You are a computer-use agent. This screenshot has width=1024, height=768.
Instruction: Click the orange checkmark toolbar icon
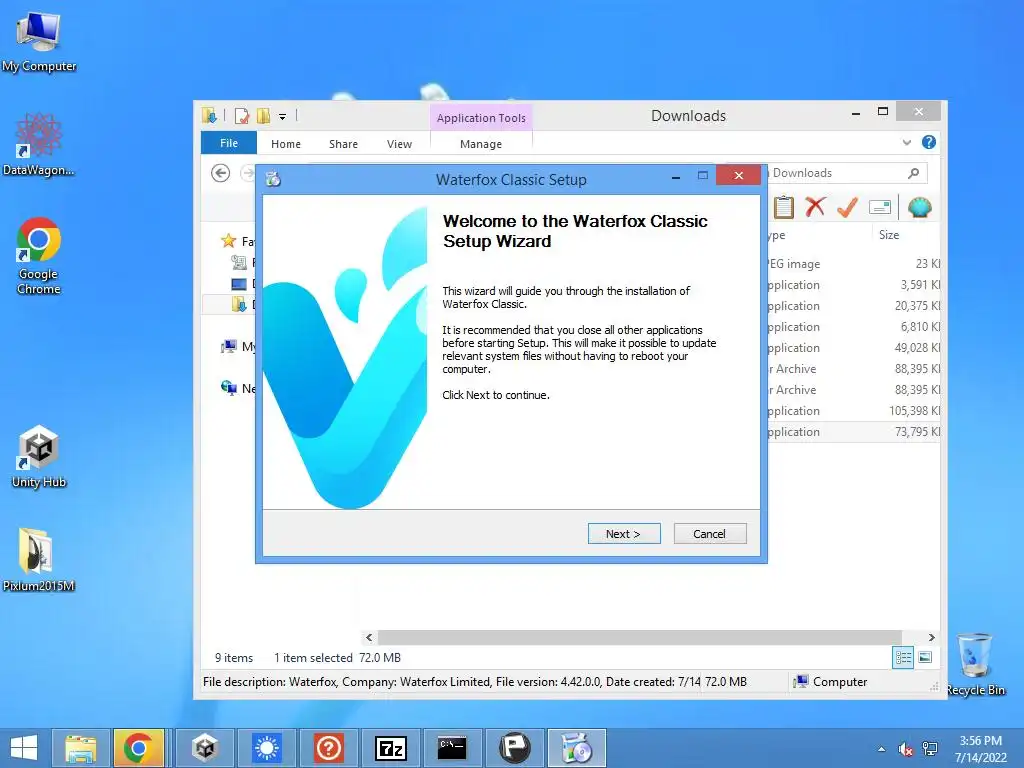pyautogui.click(x=847, y=207)
